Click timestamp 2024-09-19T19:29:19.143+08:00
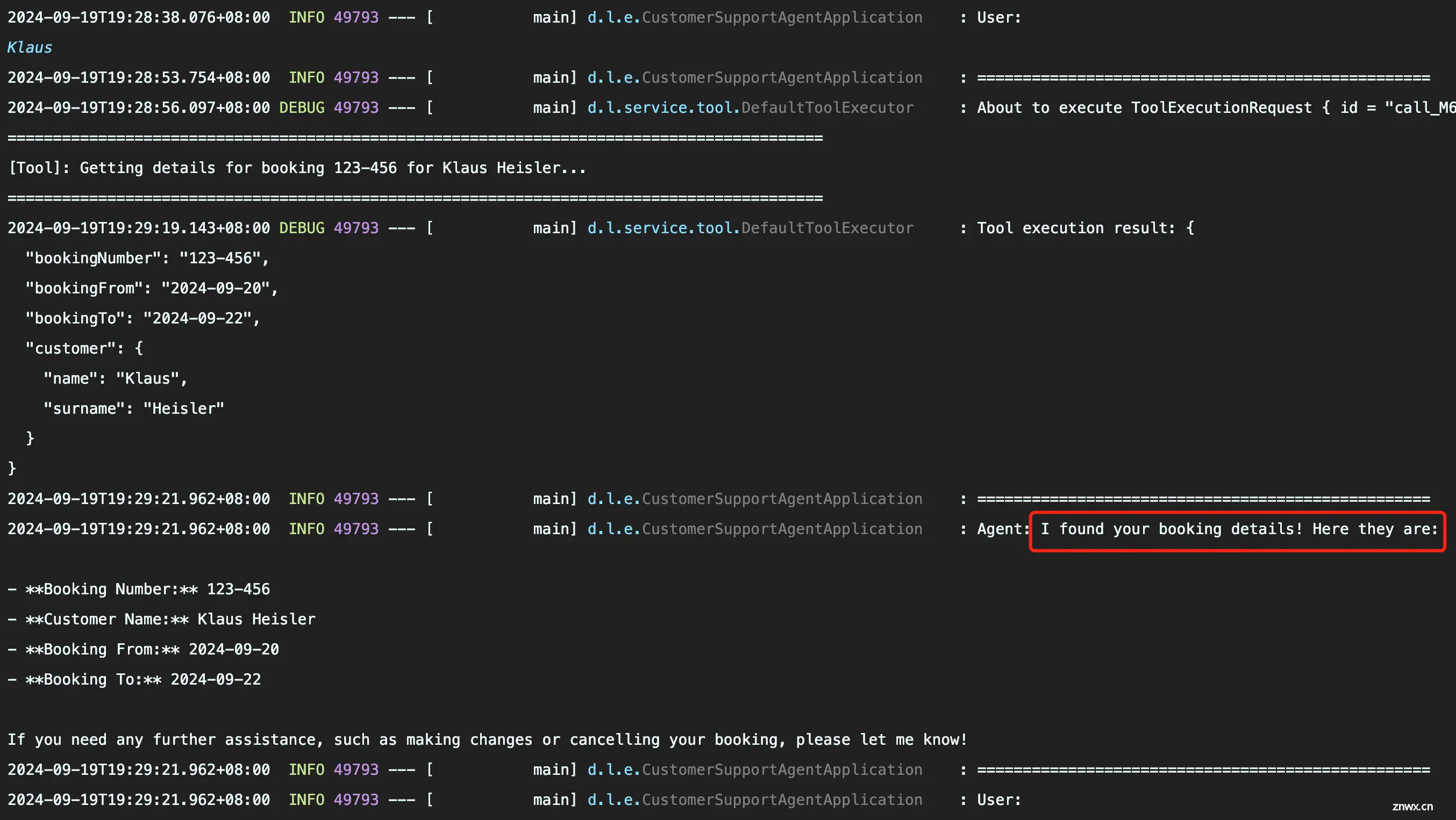Screen dimensions: 1456x820 139,228
